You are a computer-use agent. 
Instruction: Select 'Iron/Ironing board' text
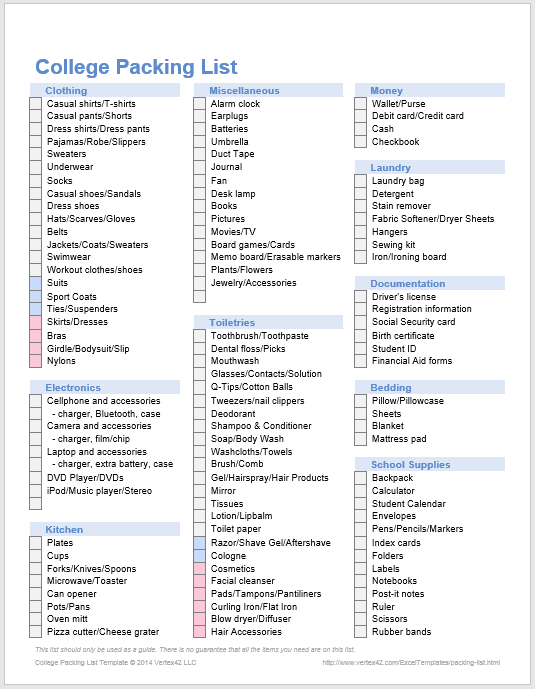pyautogui.click(x=409, y=257)
